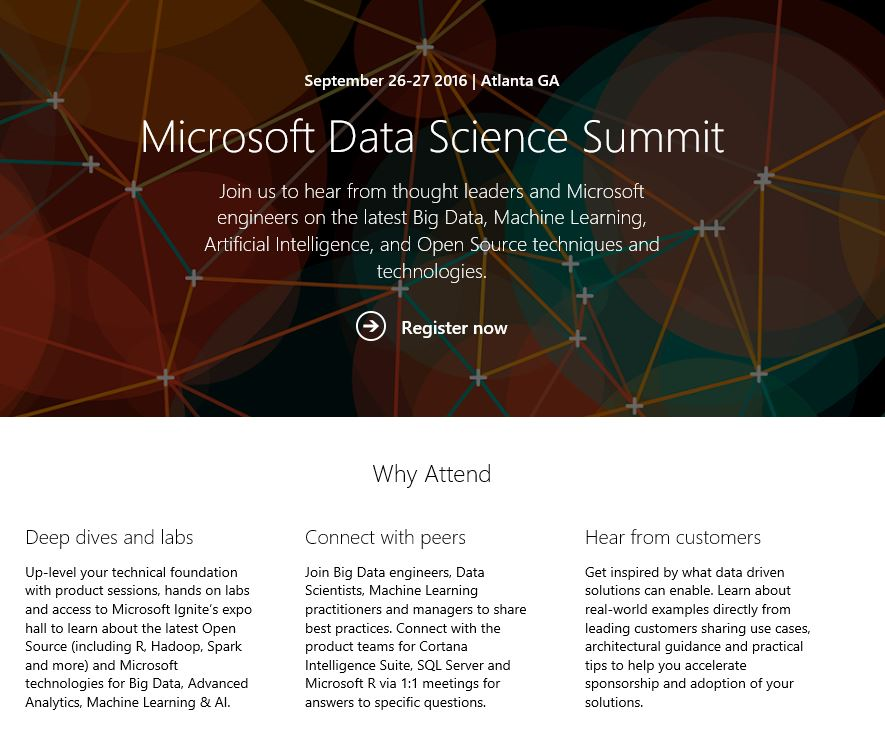Select the Deep dives and labs heading
This screenshot has width=885, height=736.
109,537
